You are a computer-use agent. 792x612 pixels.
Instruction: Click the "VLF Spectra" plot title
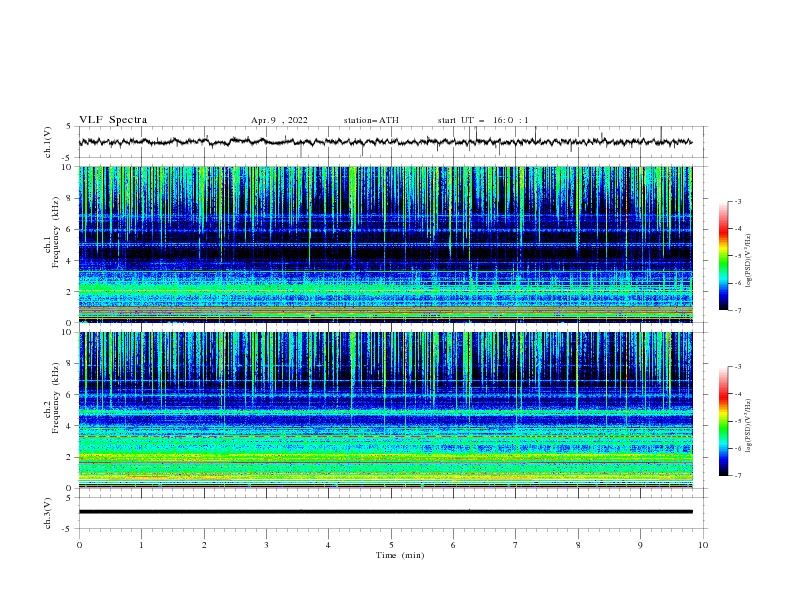coord(113,120)
